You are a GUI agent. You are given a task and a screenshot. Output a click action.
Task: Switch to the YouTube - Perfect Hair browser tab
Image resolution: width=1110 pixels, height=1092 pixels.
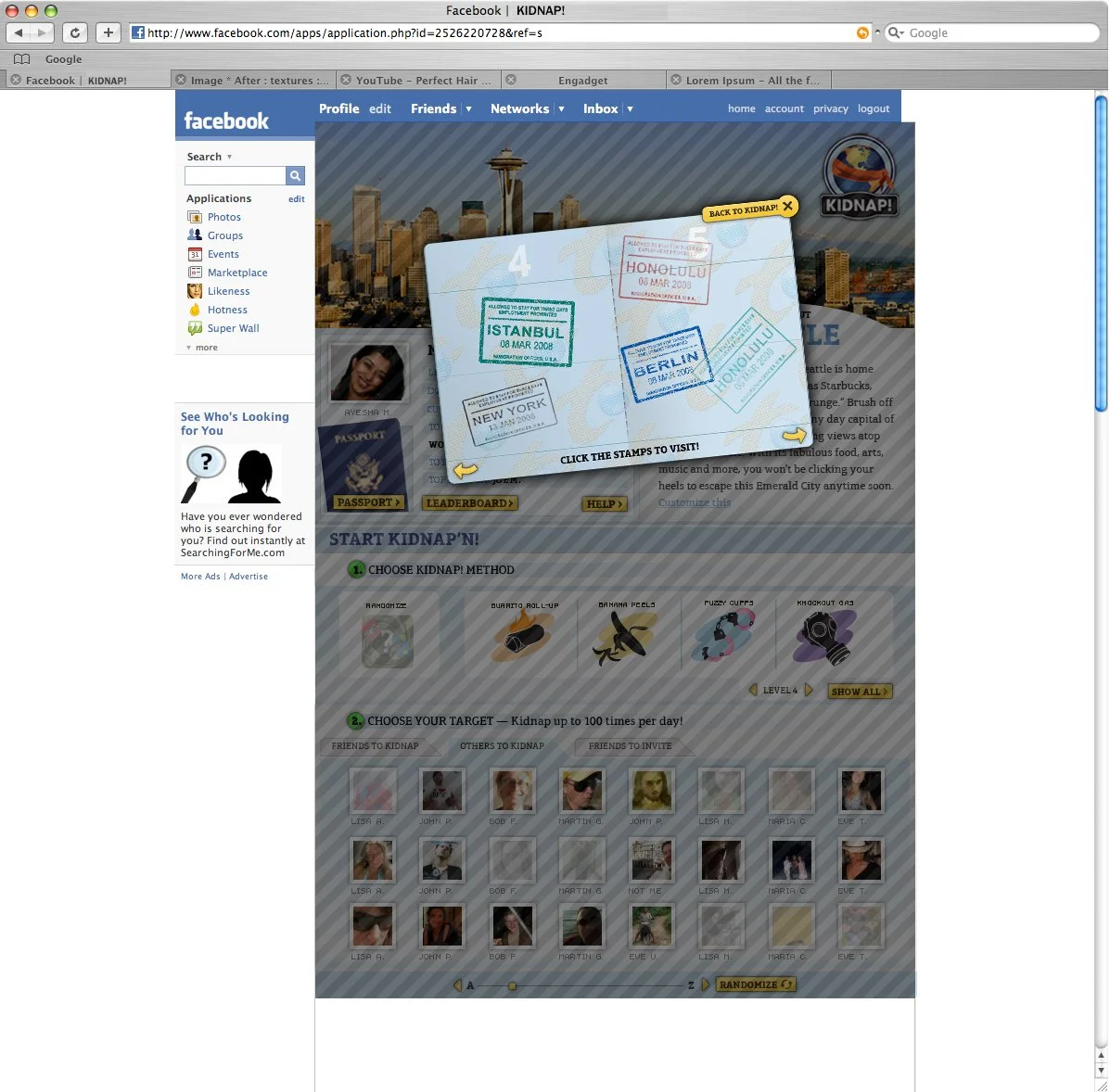[418, 80]
